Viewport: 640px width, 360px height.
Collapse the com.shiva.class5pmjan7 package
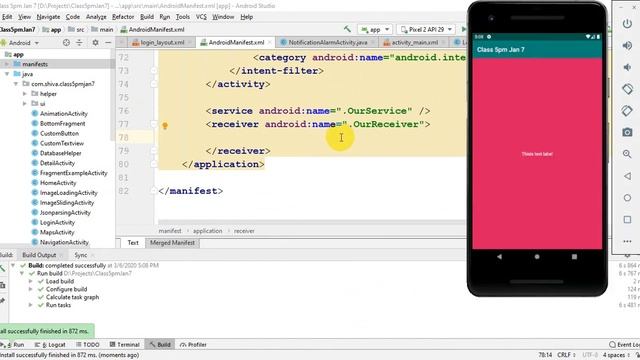pyautogui.click(x=16, y=84)
